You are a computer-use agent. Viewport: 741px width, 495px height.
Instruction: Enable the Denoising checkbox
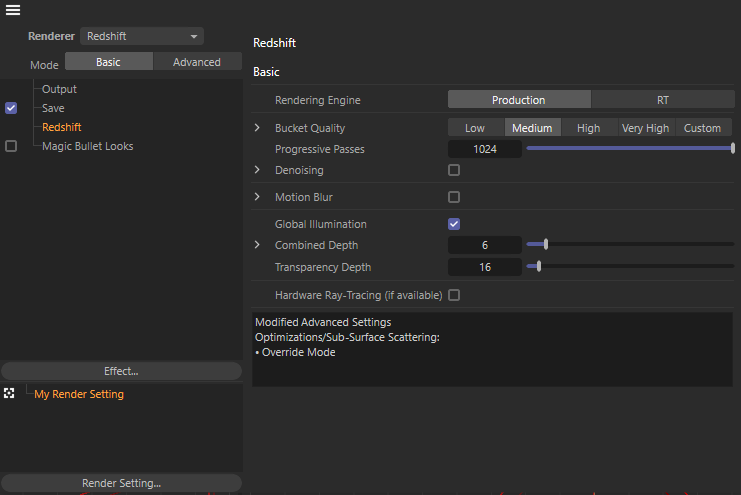[454, 170]
